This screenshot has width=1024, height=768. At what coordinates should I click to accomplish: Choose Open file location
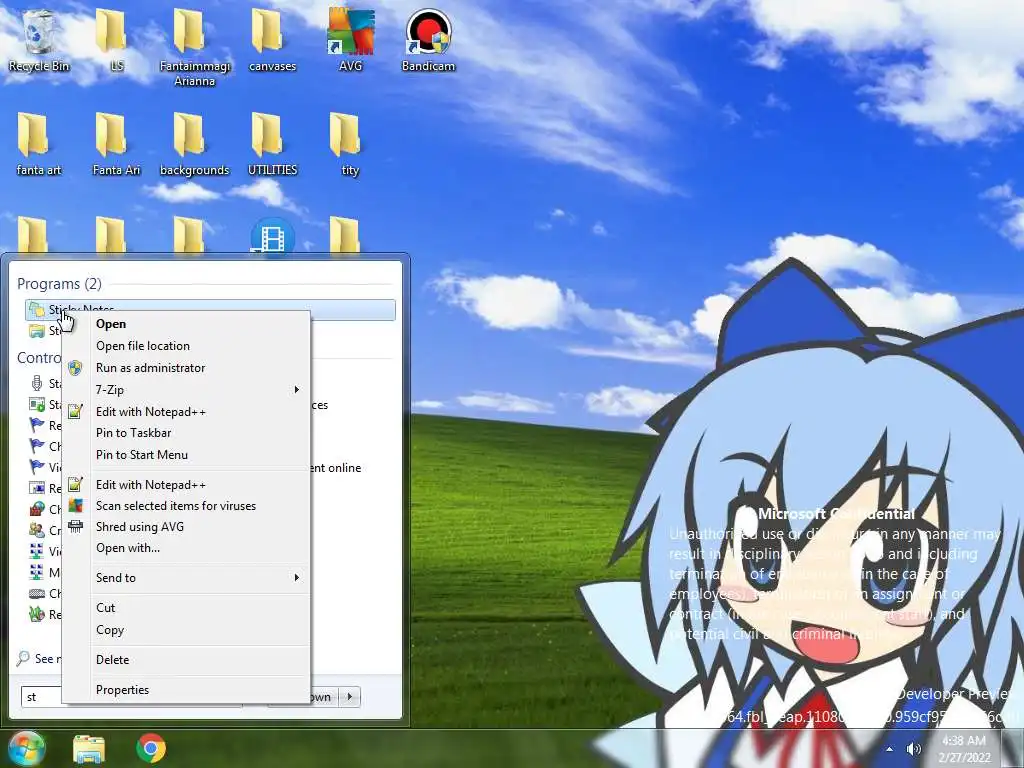186,346
